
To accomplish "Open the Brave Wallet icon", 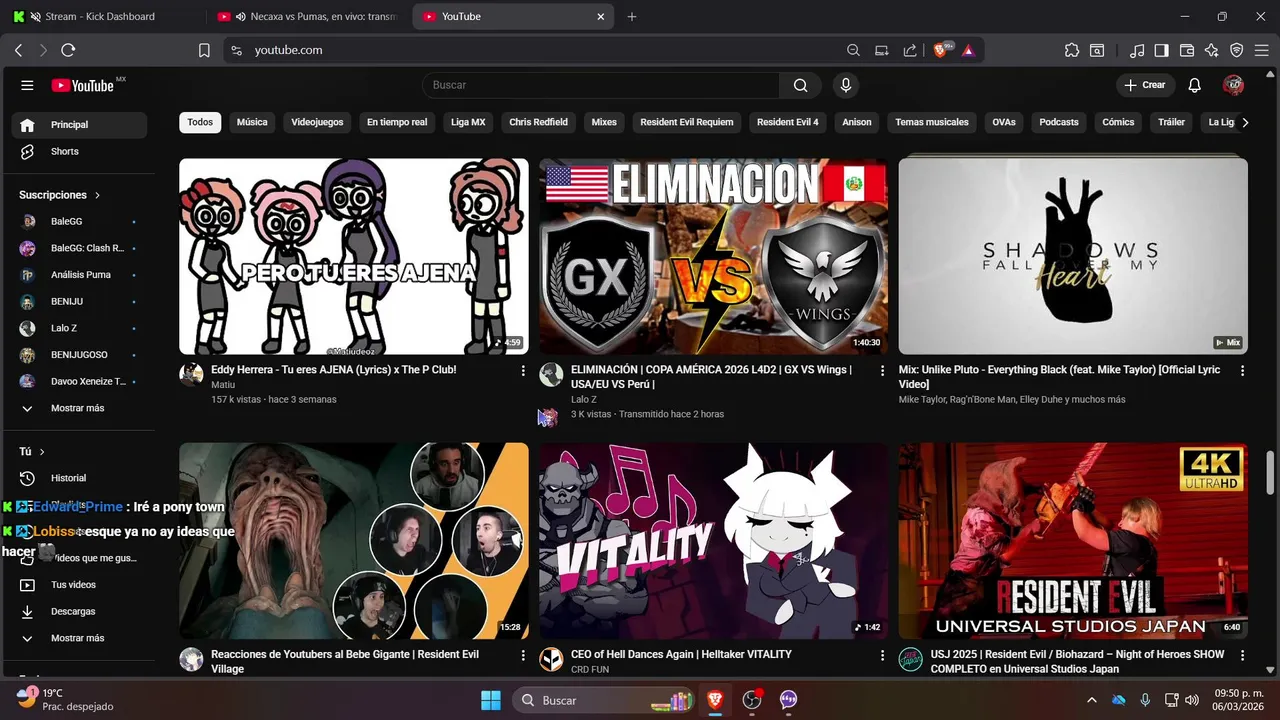I will (1187, 50).
